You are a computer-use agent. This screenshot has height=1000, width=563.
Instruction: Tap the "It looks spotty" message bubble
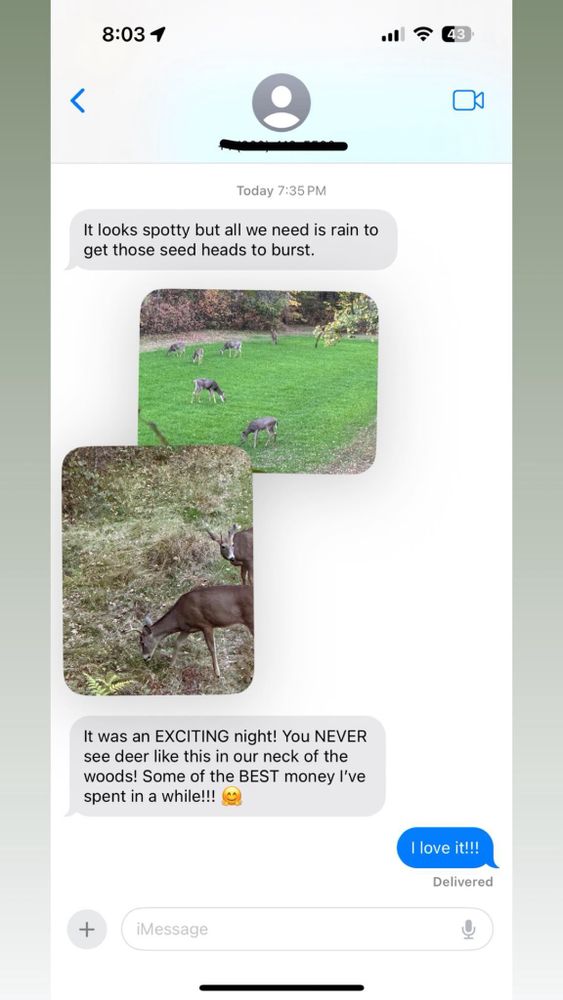pyautogui.click(x=231, y=240)
